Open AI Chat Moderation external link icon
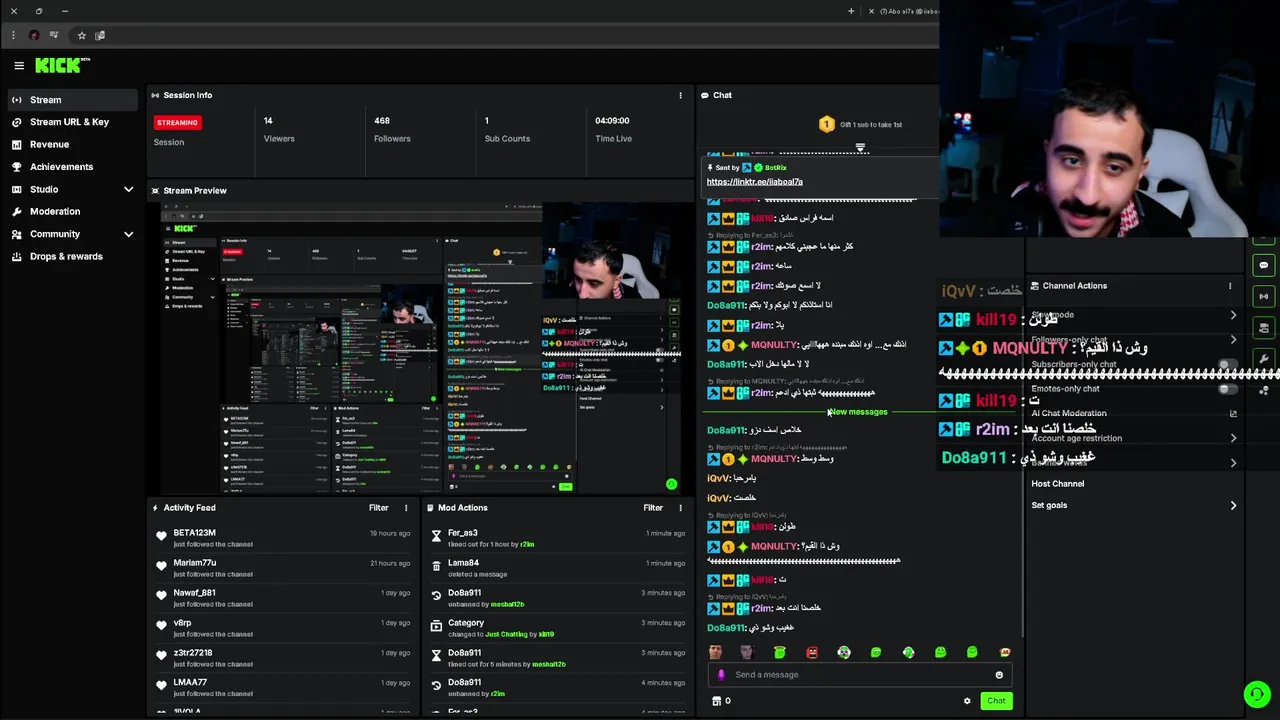 click(x=1233, y=413)
